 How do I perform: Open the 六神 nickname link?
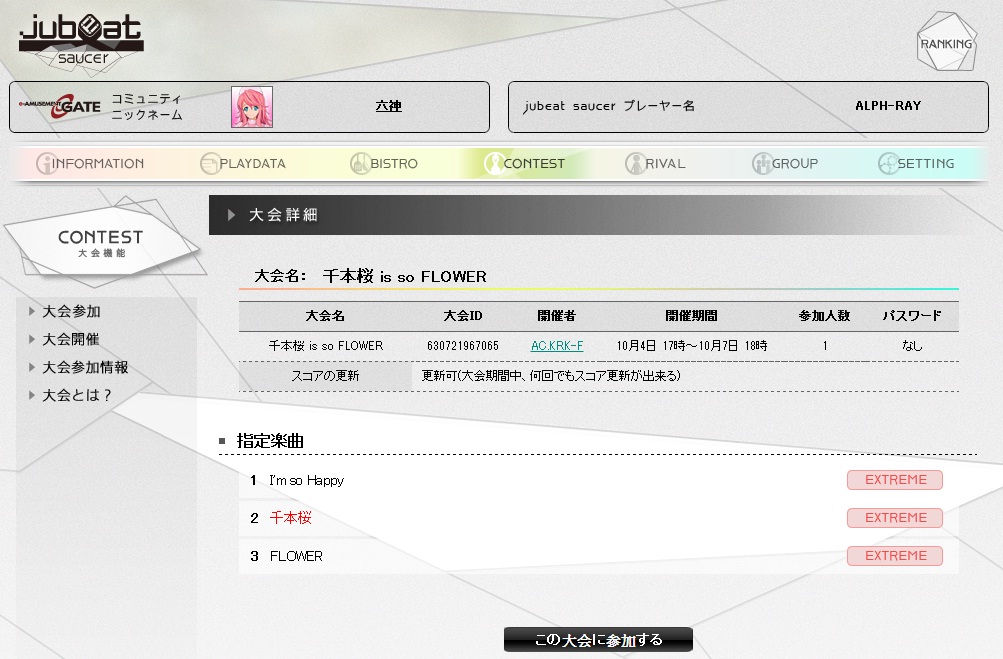[388, 106]
